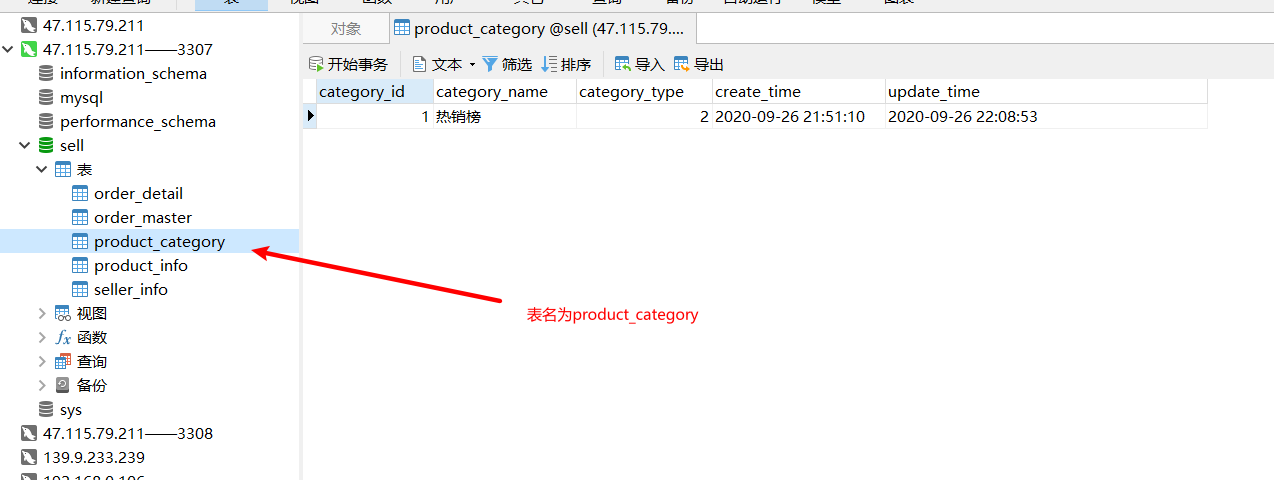Select the mysql database icon
The width and height of the screenshot is (1274, 480).
[46, 97]
